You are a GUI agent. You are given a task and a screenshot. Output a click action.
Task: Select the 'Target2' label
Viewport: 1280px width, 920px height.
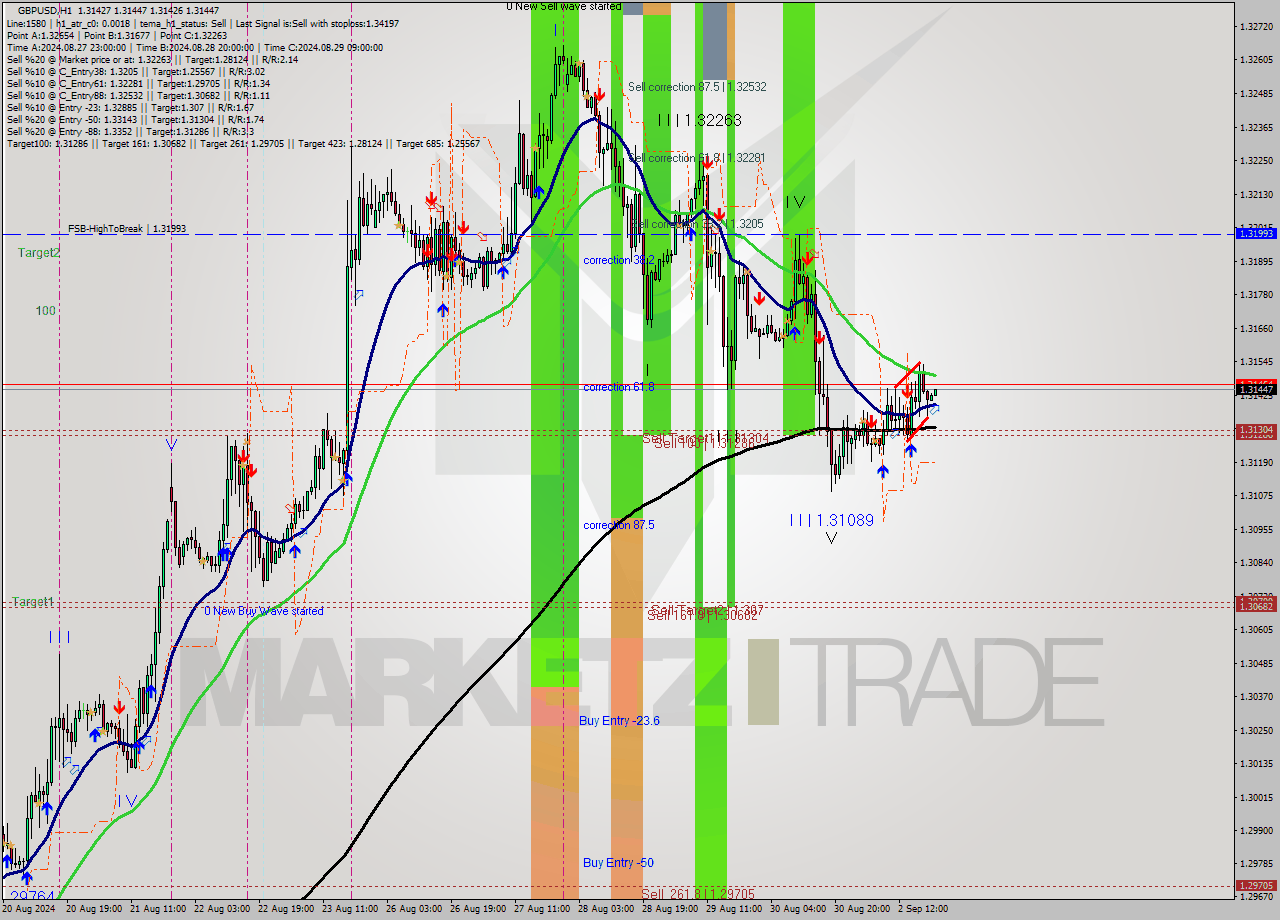(x=39, y=253)
